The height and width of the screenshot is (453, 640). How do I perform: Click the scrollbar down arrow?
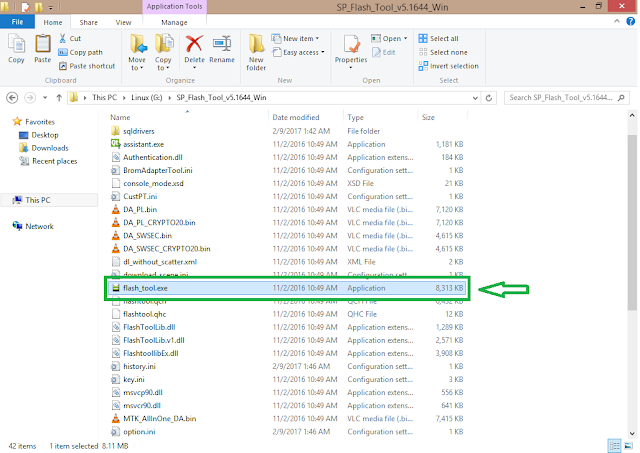pyautogui.click(x=632, y=433)
